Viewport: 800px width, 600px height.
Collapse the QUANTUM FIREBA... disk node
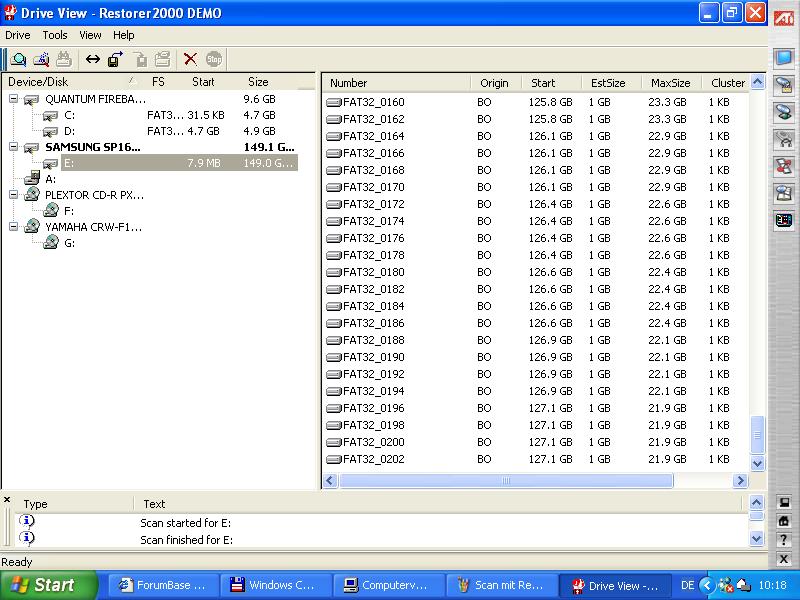coord(14,99)
